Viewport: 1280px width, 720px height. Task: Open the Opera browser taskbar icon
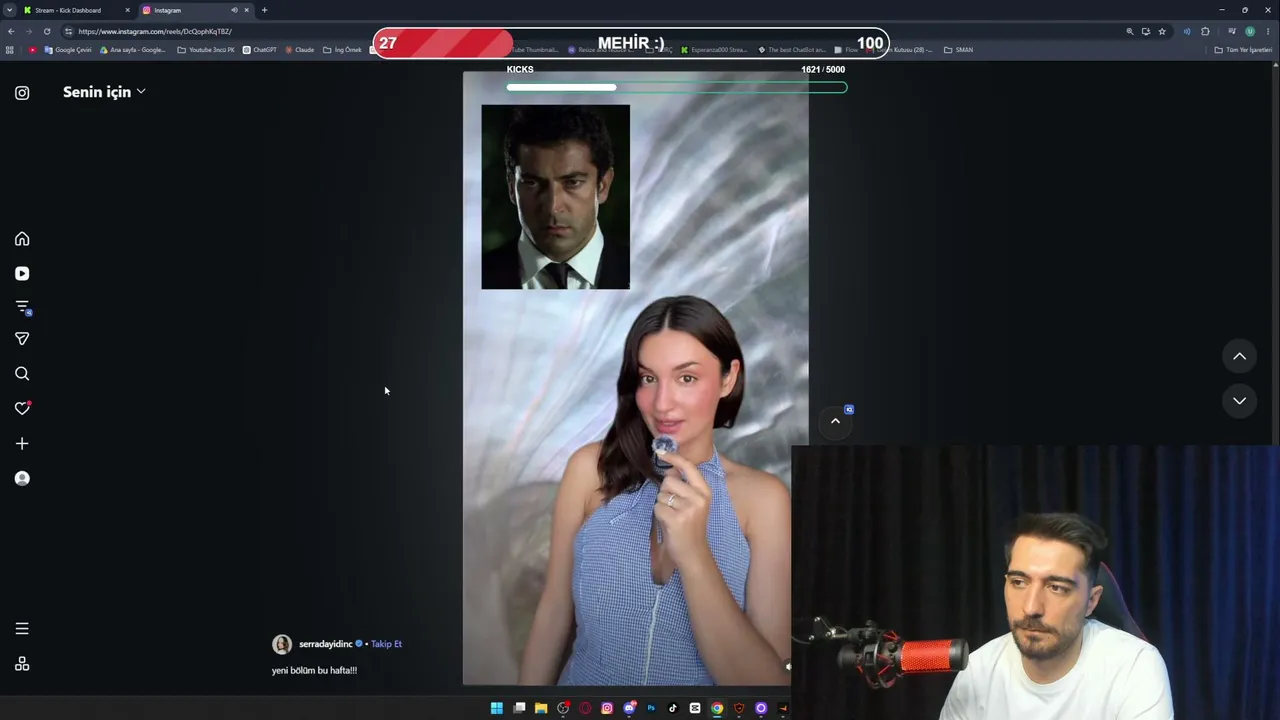[x=585, y=708]
